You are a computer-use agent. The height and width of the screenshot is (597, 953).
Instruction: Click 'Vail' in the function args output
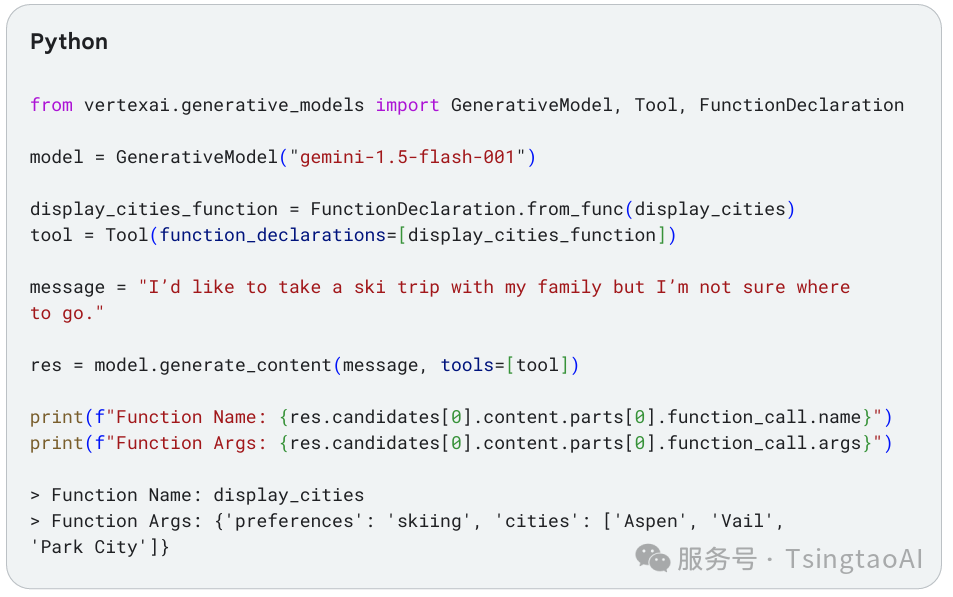[741, 521]
